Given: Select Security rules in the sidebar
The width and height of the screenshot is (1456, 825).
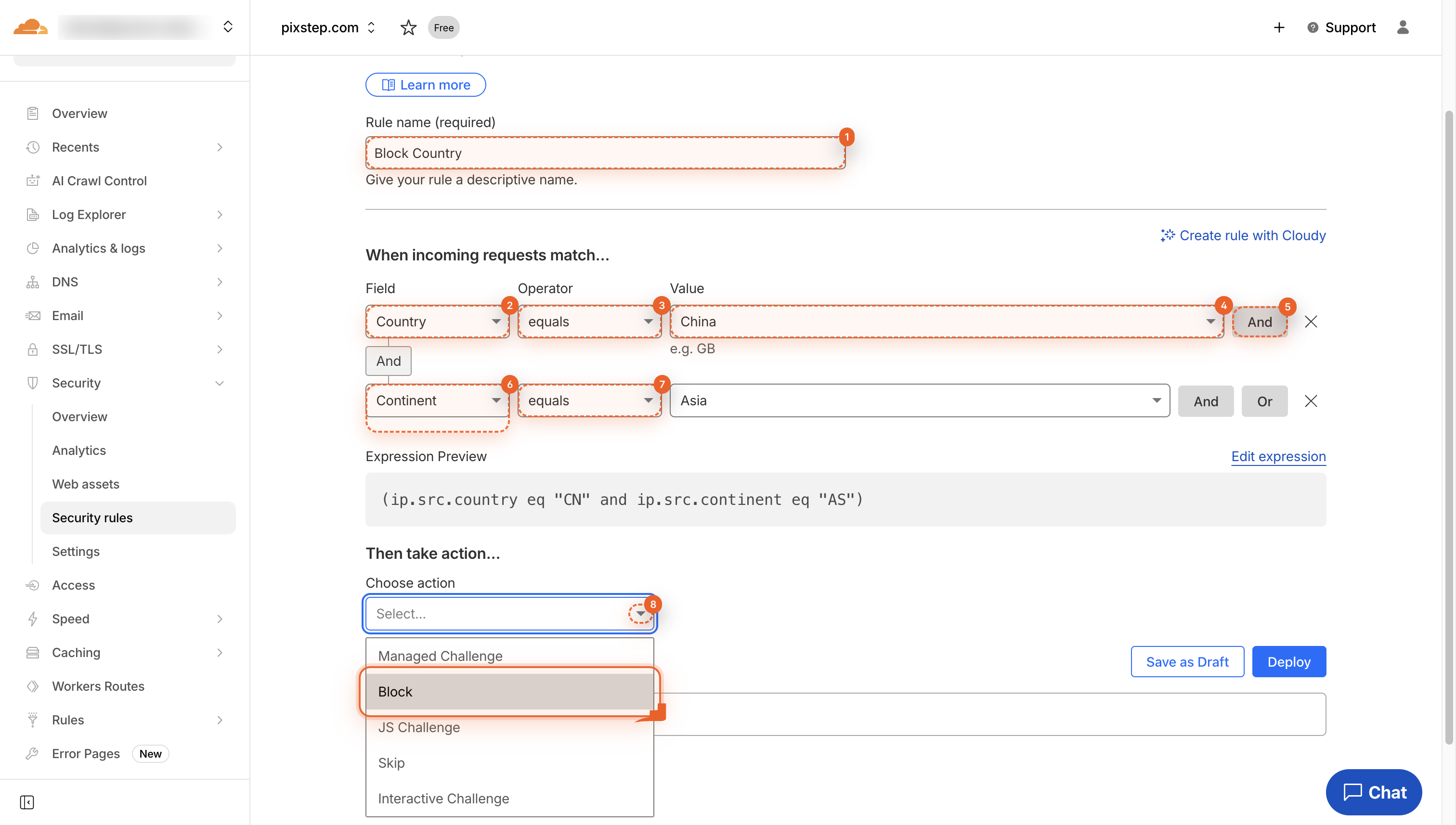Looking at the screenshot, I should [x=92, y=517].
